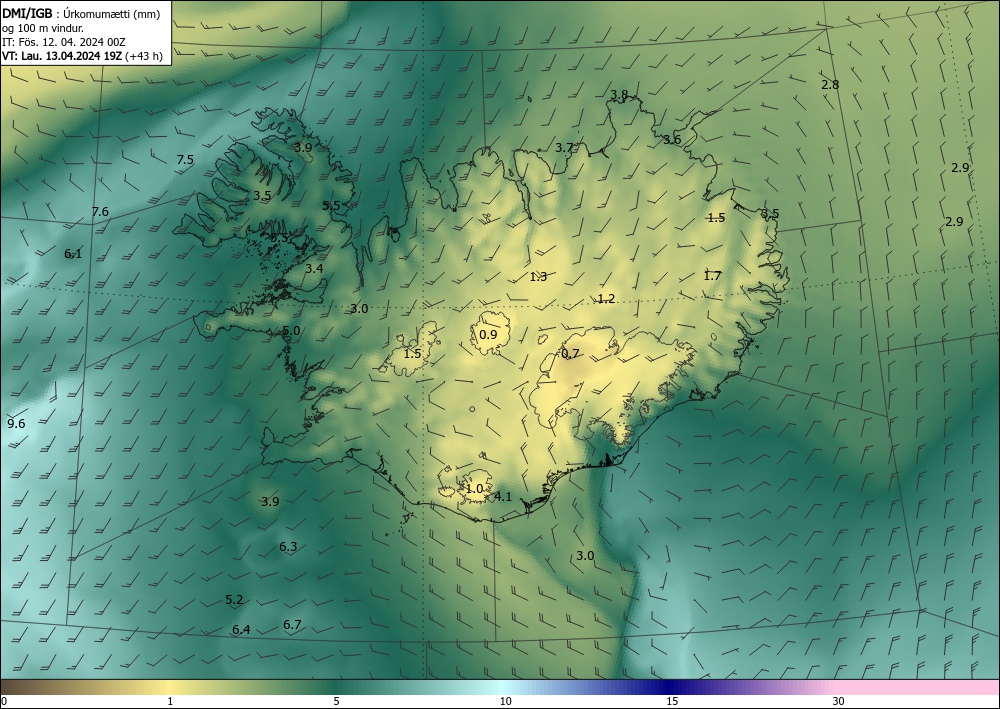1000x709 pixels.
Task: Click the 0.9 value inside the glacier outline
Action: point(488,334)
